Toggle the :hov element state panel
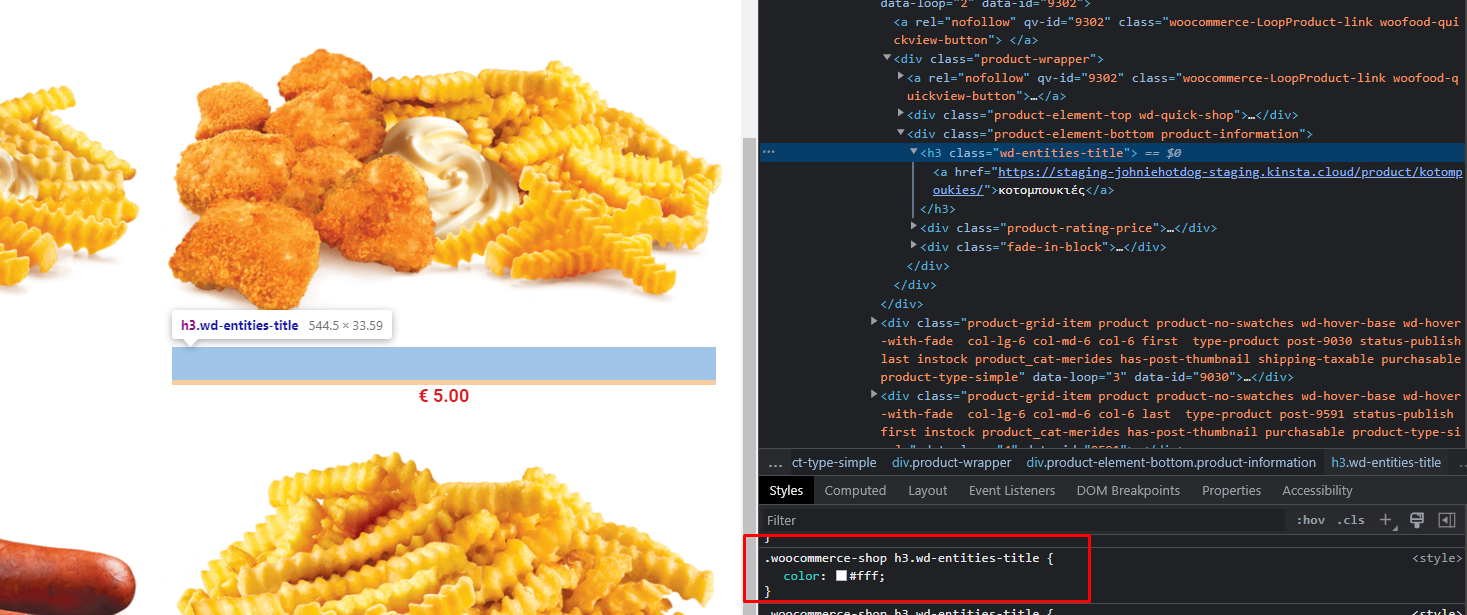Image resolution: width=1467 pixels, height=615 pixels. 1310,520
